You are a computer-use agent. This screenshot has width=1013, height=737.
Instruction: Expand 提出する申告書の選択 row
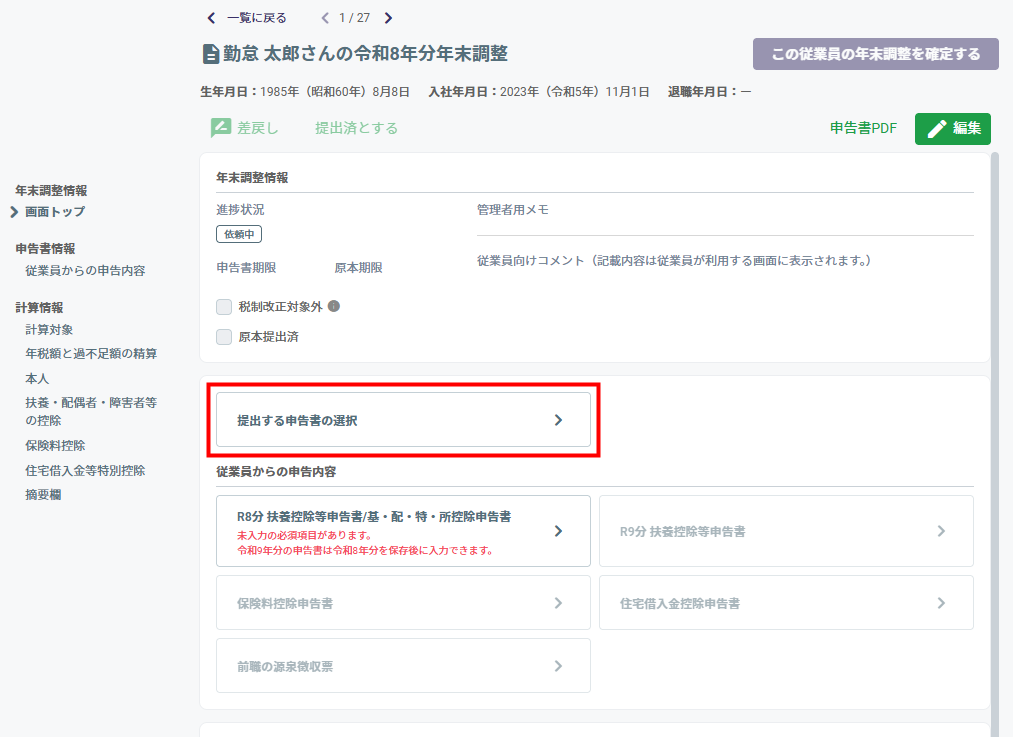coord(403,420)
